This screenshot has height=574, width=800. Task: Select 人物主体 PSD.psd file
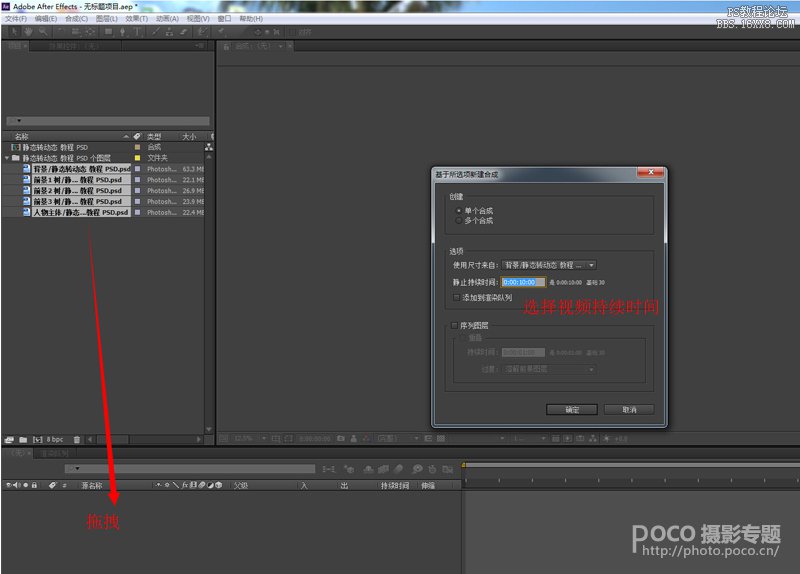coord(82,212)
